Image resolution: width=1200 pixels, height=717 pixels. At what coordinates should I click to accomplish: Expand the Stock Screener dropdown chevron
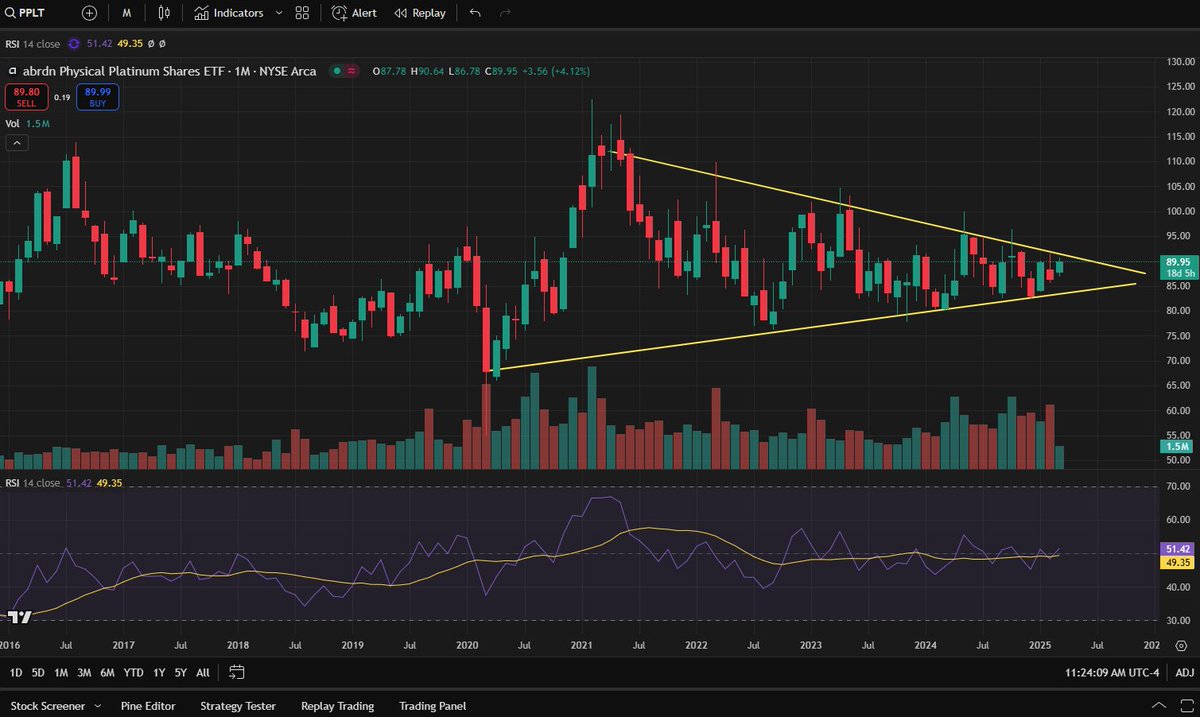click(99, 706)
